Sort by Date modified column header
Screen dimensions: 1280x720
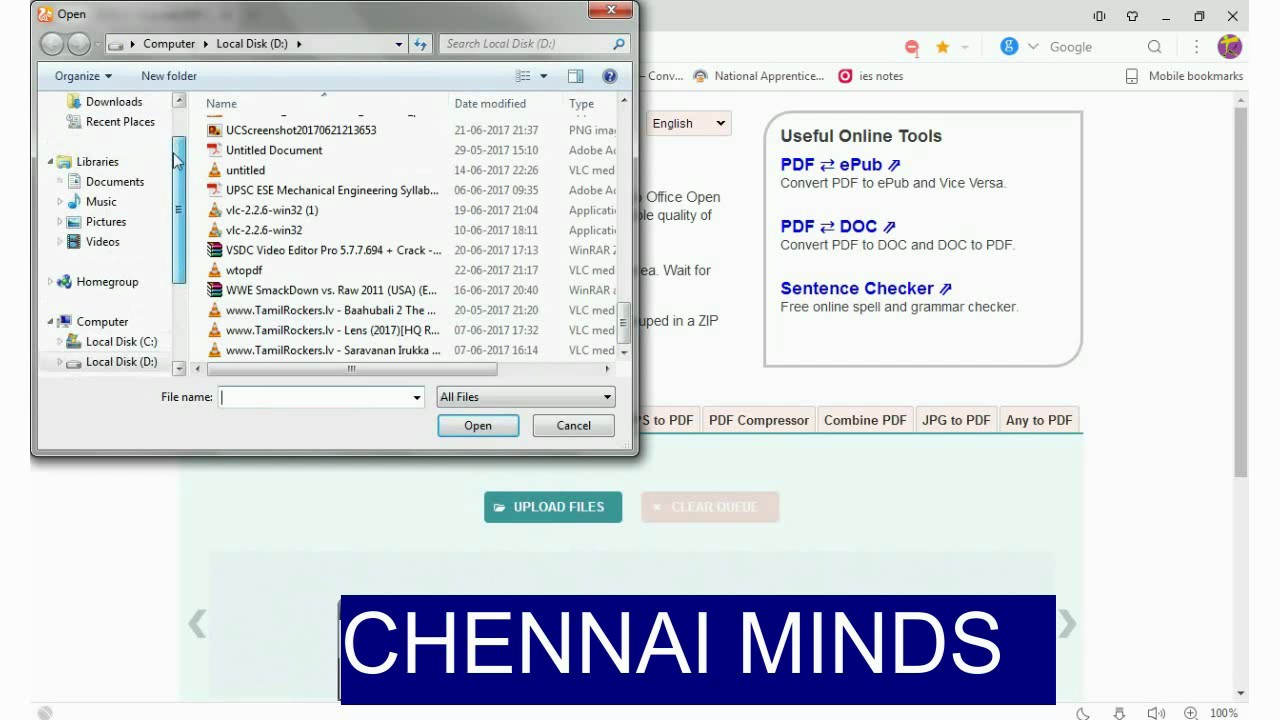490,104
